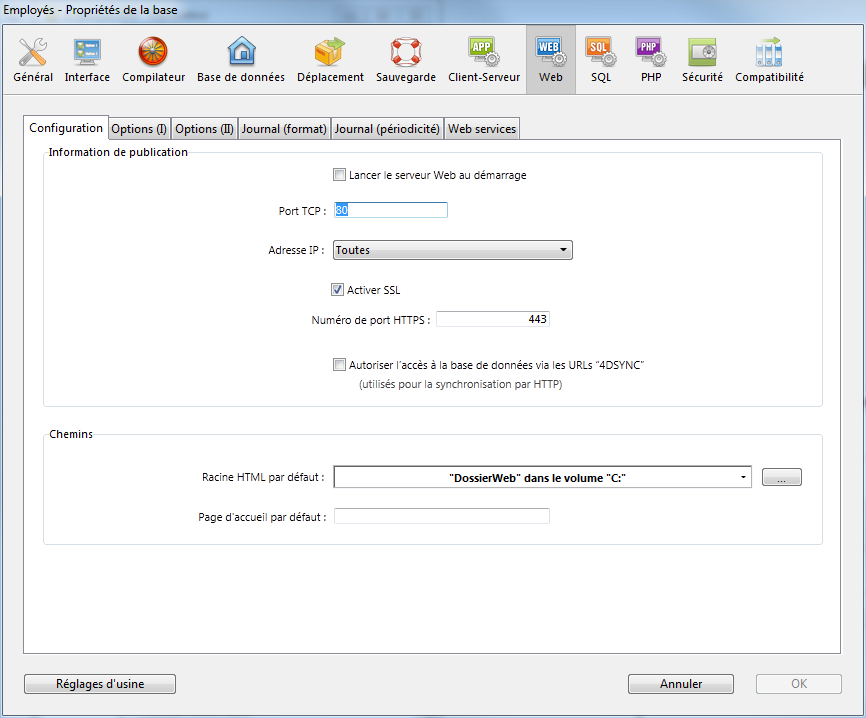Switch to the Options (I) tab
866x718 pixels.
(x=139, y=129)
